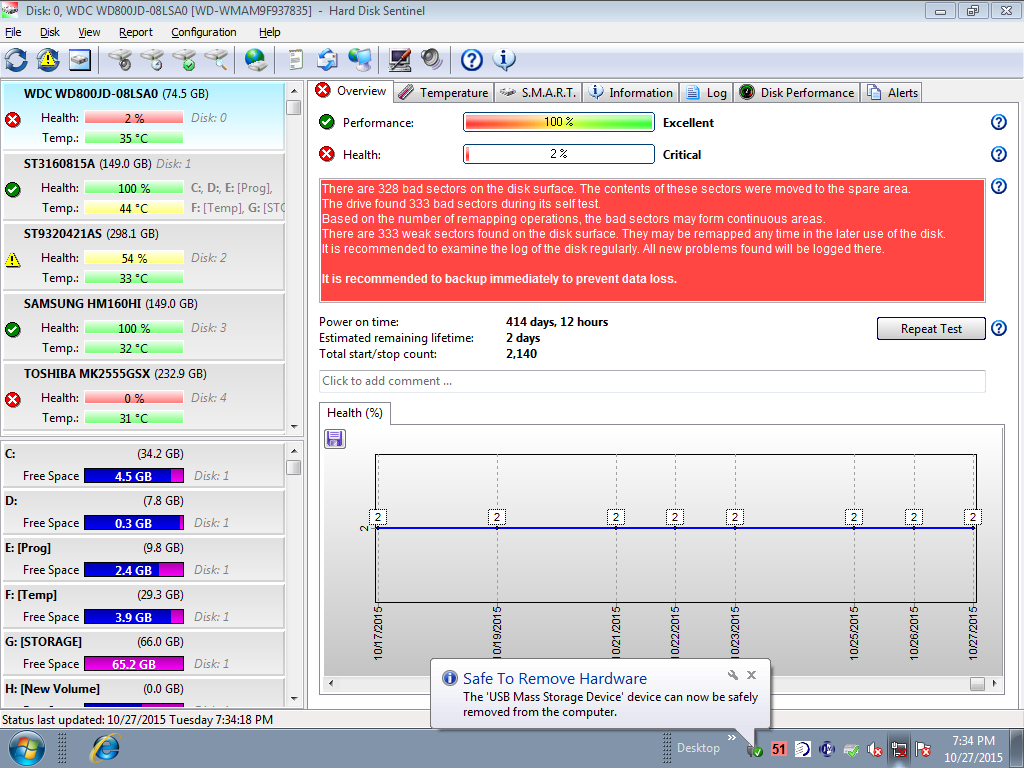This screenshot has height=768, width=1024.
Task: Click the Click to add comment field
Action: [x=652, y=381]
